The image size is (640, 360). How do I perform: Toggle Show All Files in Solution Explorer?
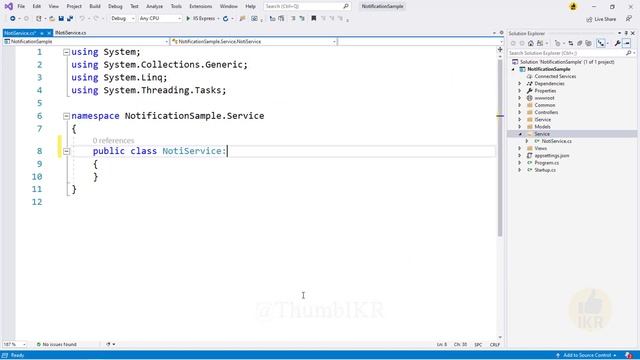589,43
